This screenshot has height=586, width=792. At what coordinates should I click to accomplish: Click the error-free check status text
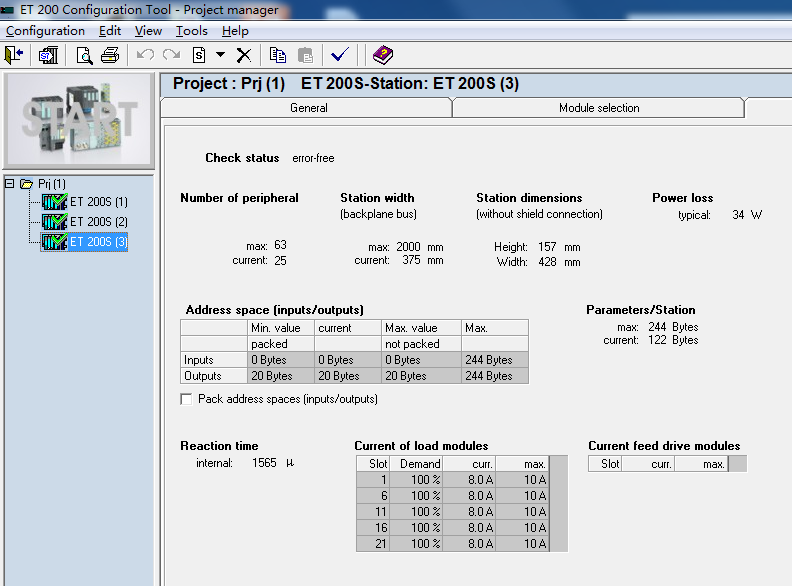point(313,158)
